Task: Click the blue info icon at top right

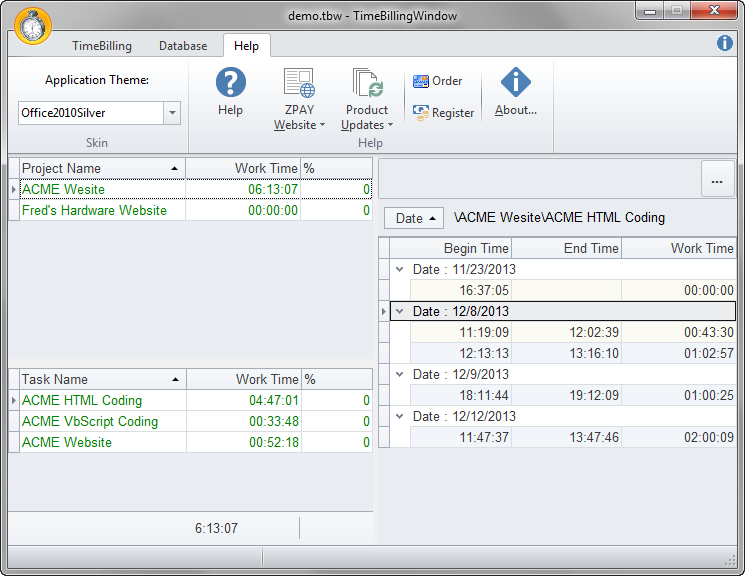Action: click(725, 43)
